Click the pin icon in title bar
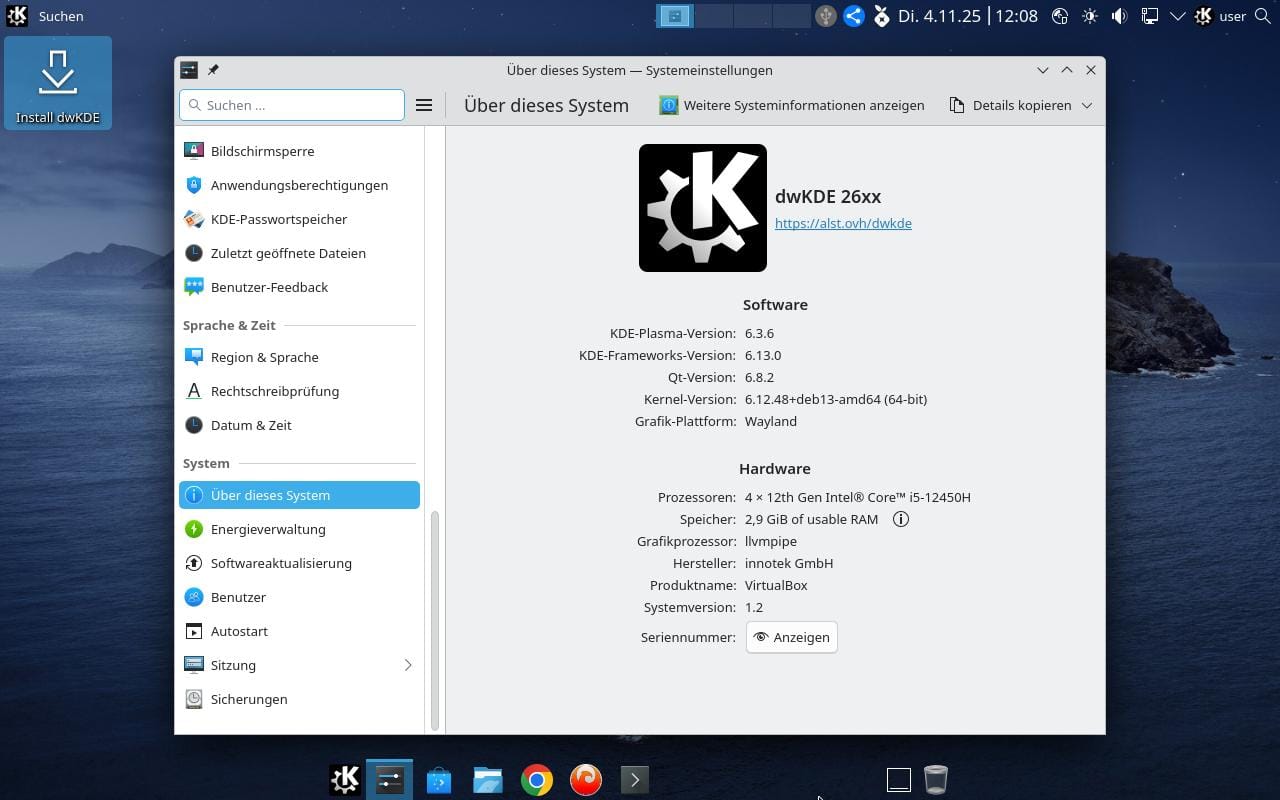Screen dimensions: 1280x800 pyautogui.click(x=213, y=70)
